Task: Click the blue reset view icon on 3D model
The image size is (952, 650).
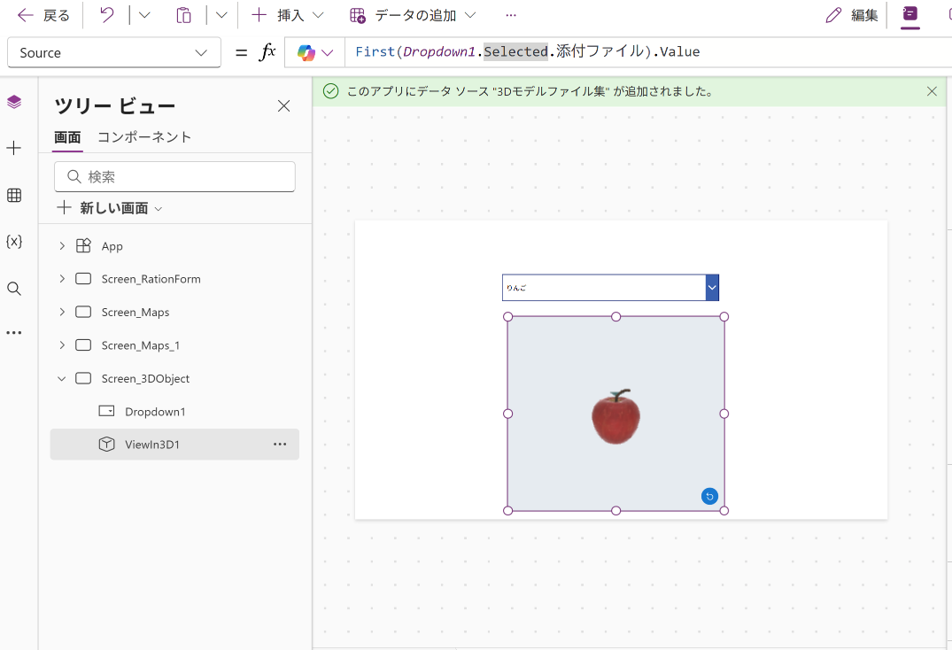Action: 709,496
